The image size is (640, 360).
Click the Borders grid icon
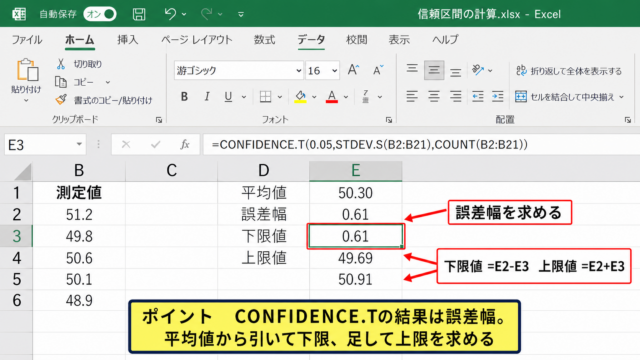pyautogui.click(x=266, y=97)
